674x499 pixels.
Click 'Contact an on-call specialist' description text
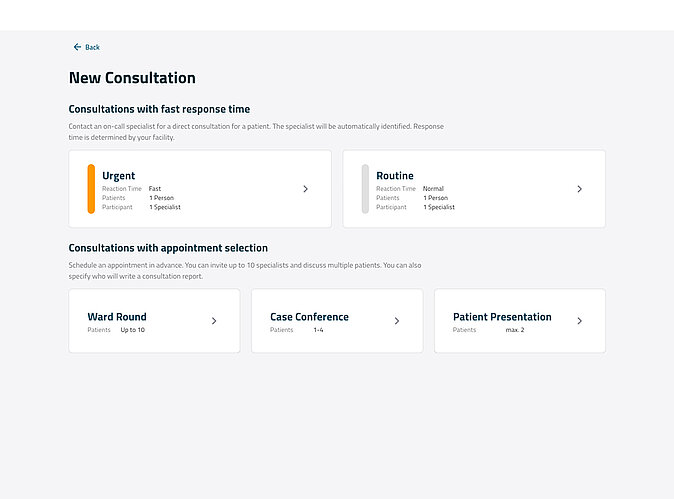(x=256, y=132)
